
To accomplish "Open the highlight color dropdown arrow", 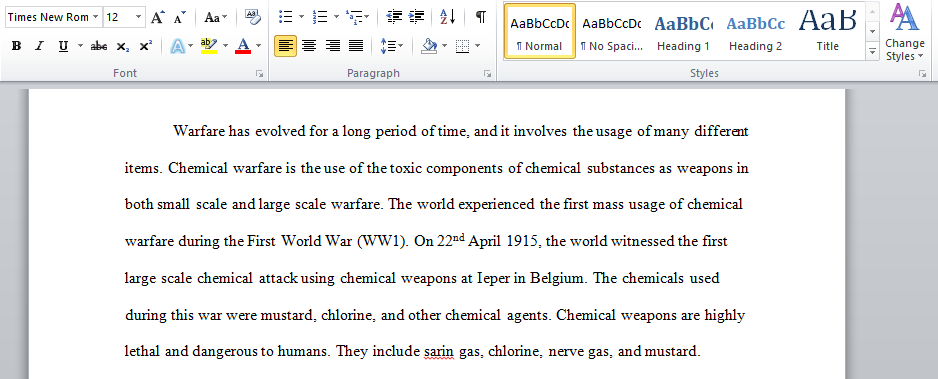I will pos(225,46).
